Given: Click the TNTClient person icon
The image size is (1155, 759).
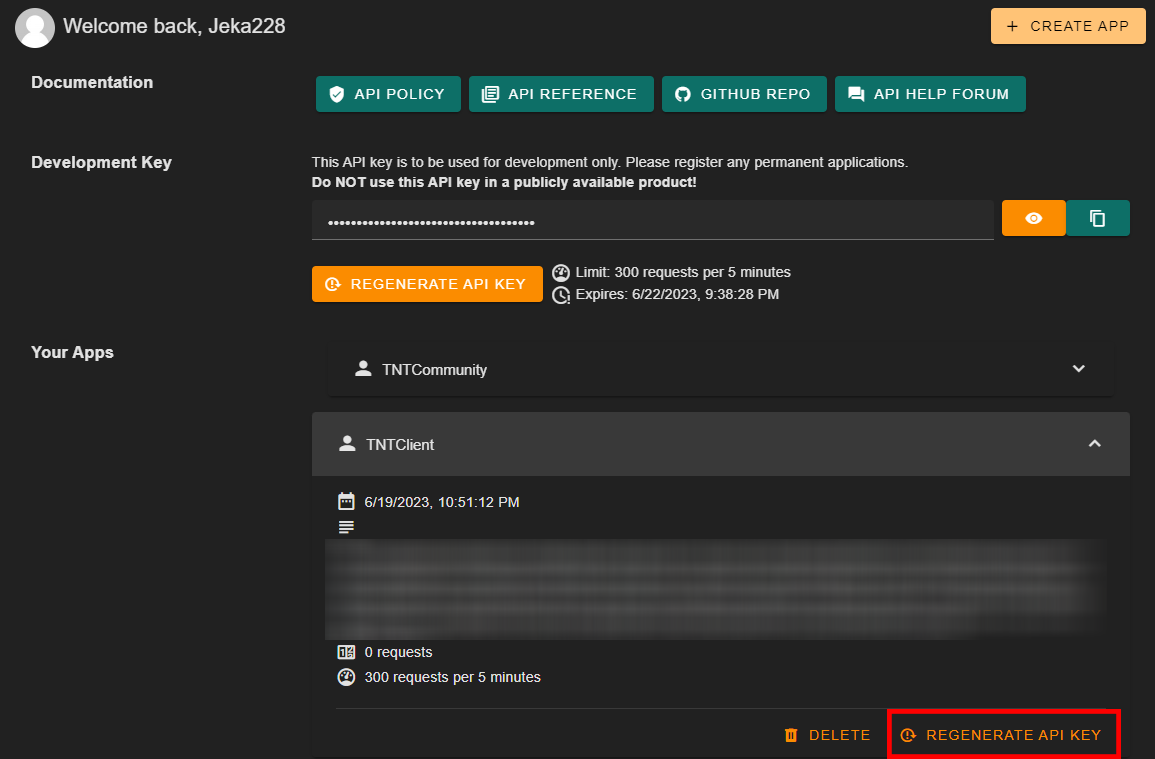Looking at the screenshot, I should pos(347,444).
